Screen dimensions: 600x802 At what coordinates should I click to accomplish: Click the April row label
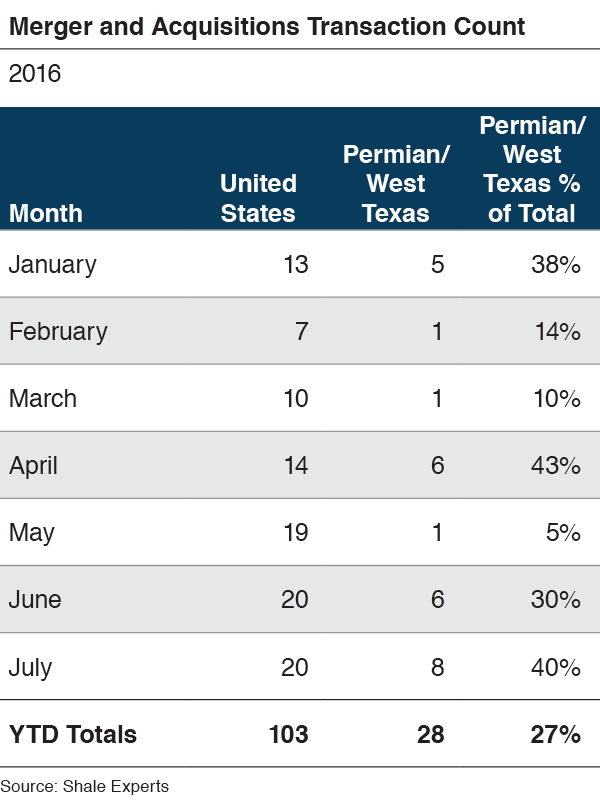(x=34, y=465)
